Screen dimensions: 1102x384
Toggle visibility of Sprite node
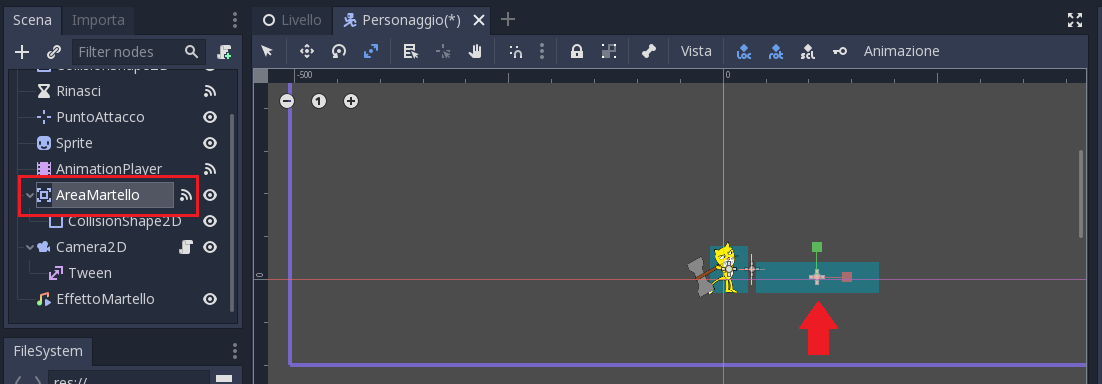point(209,143)
